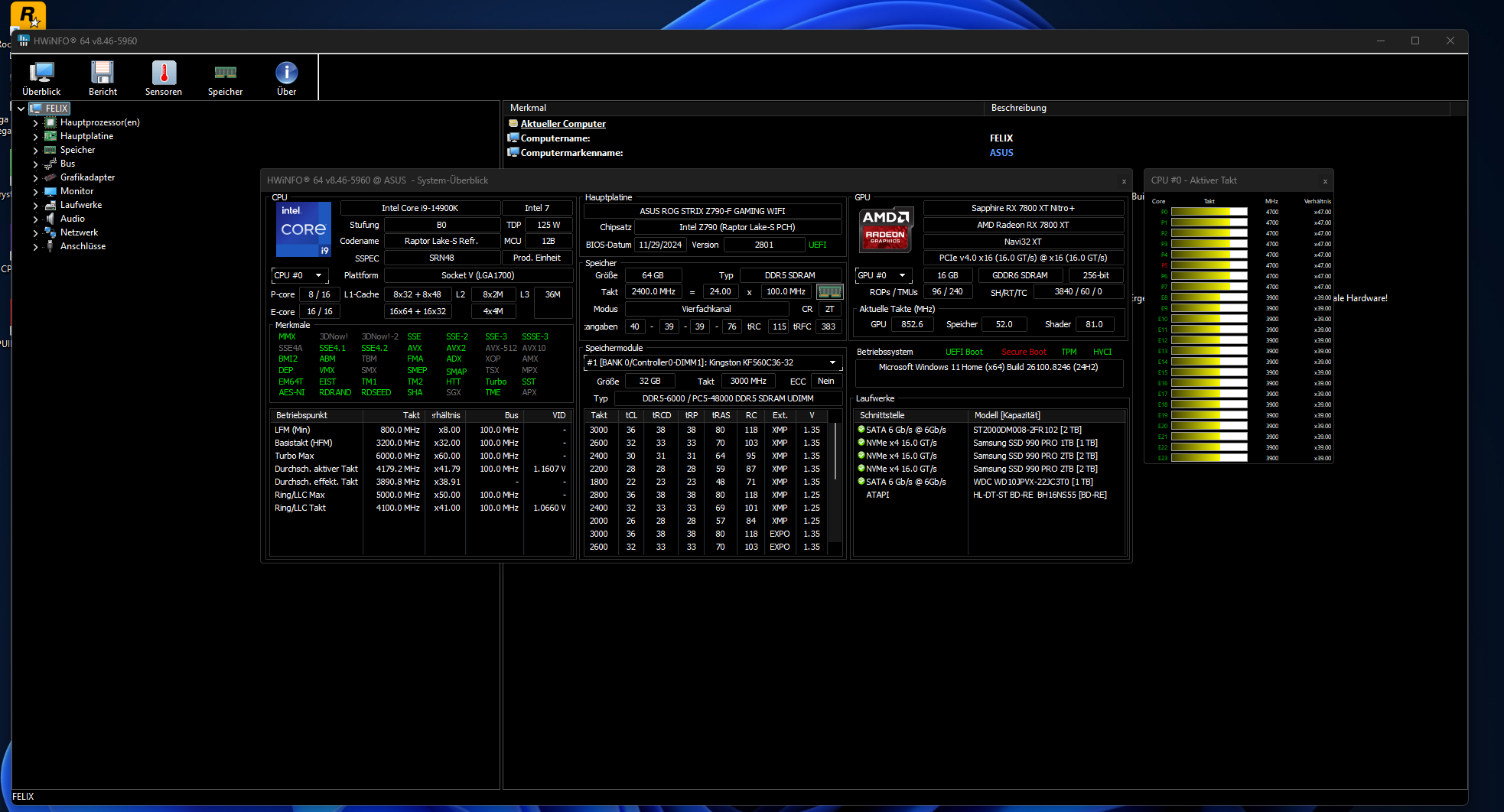Expand the Grafikadapter node

click(x=35, y=177)
